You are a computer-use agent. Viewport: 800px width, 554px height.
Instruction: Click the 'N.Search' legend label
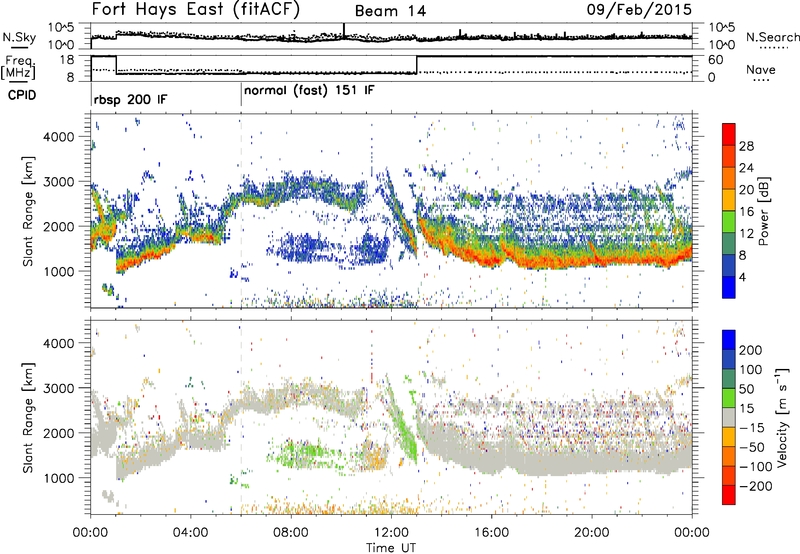tap(772, 37)
